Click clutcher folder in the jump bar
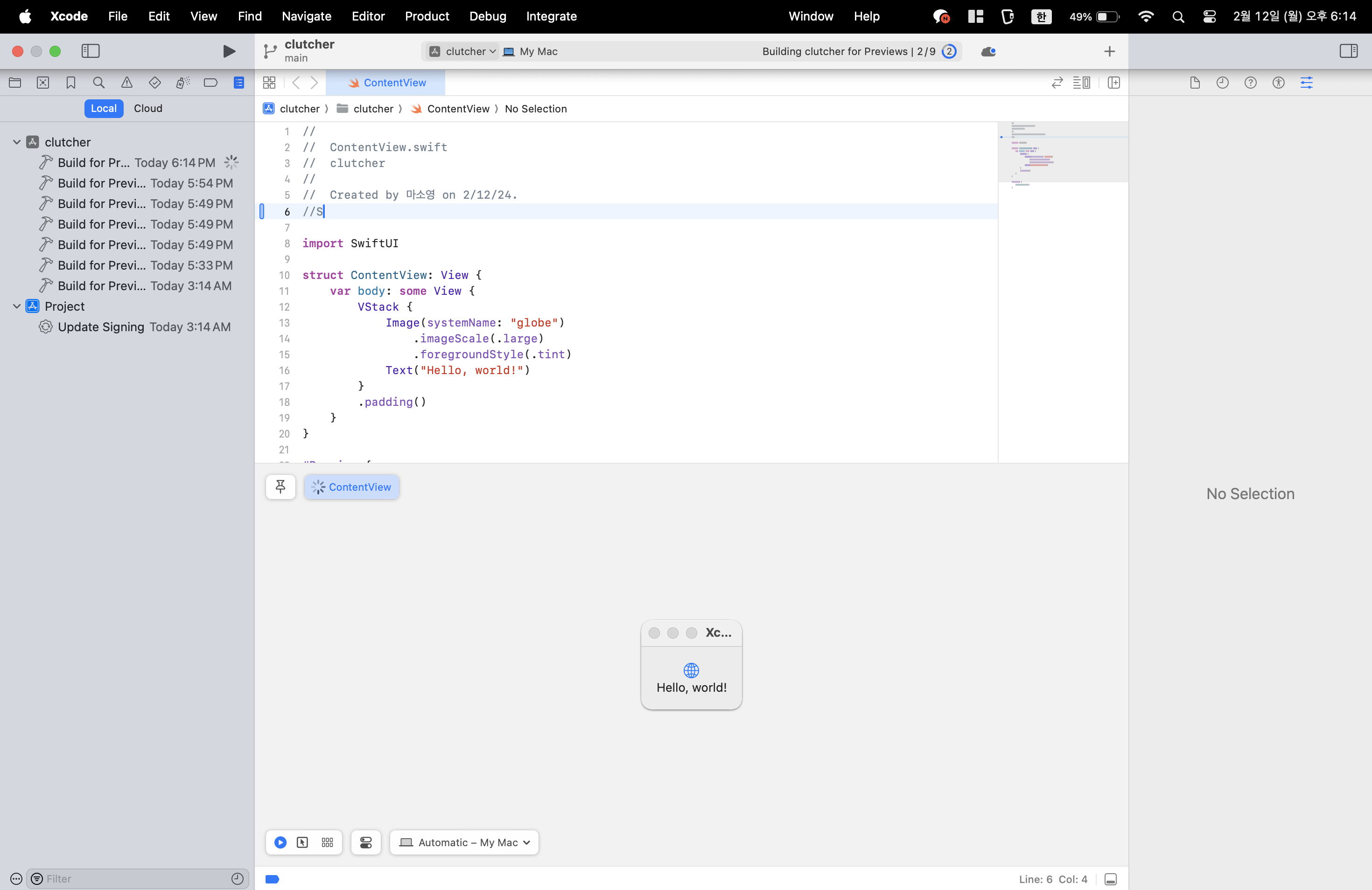The image size is (1372, 890). pos(365,109)
